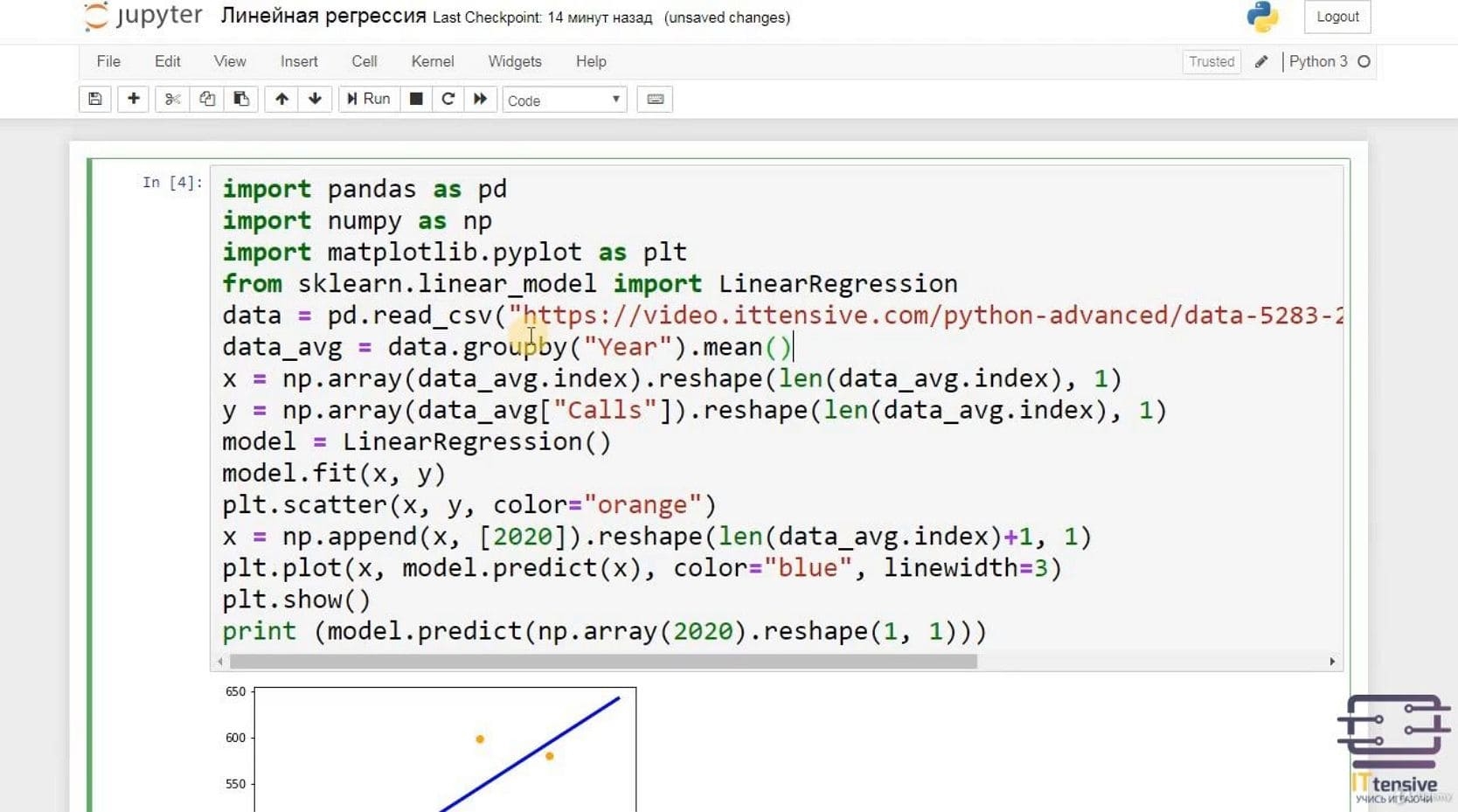Click the plt.plot linewidth=3 line

(642, 567)
